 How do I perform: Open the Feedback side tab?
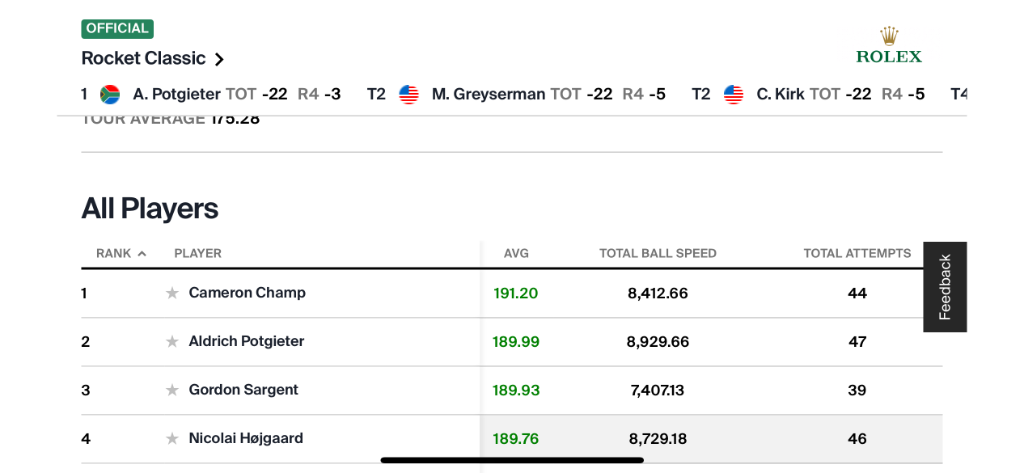(x=945, y=287)
